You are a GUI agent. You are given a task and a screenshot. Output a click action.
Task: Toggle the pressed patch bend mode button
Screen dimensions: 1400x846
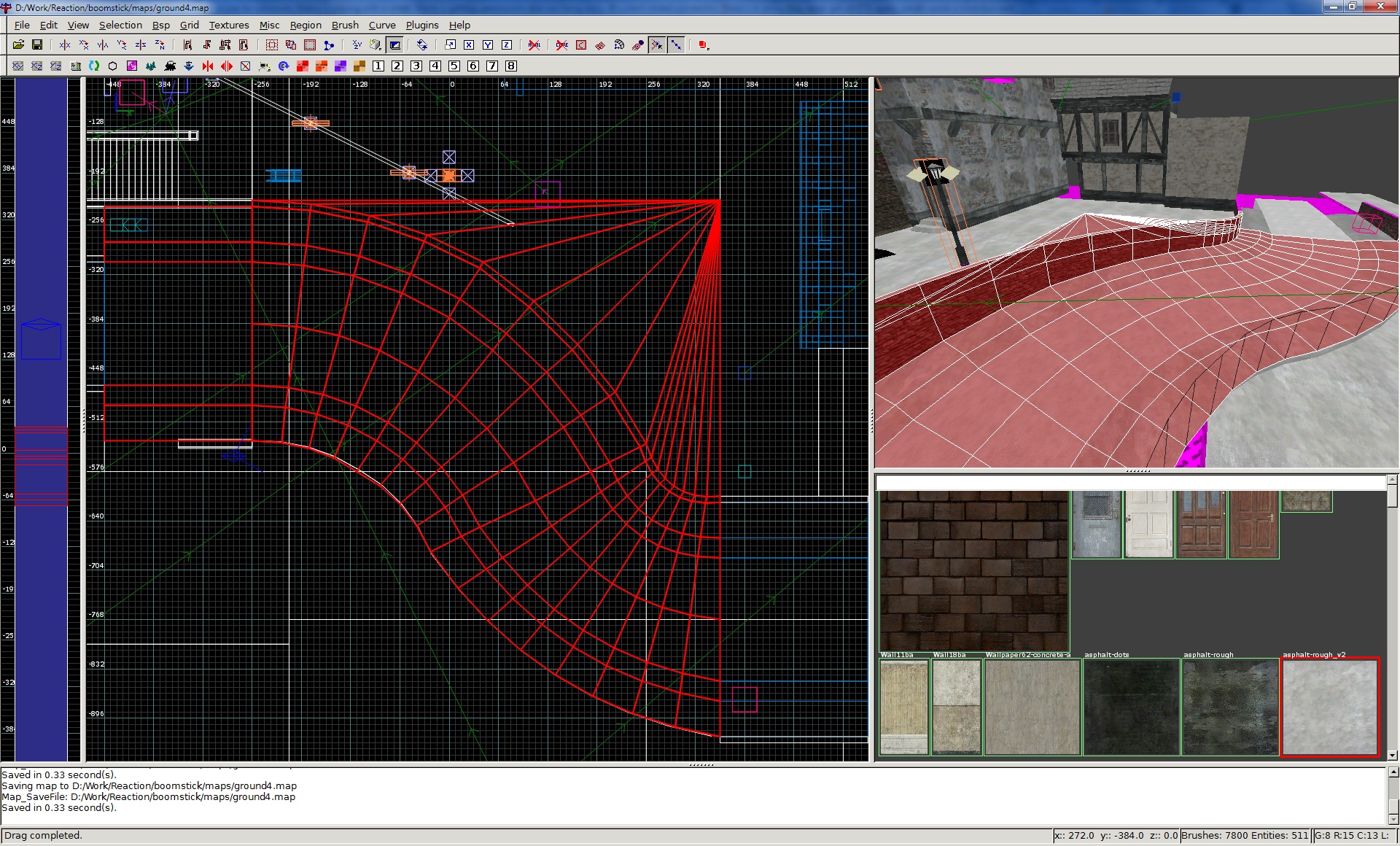click(657, 45)
